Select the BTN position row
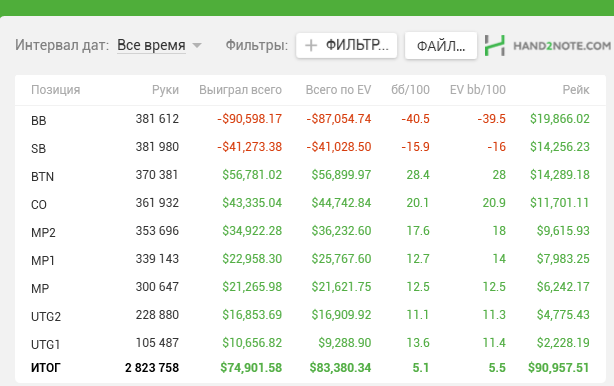Screen dimensions: 614x386 pos(310,175)
